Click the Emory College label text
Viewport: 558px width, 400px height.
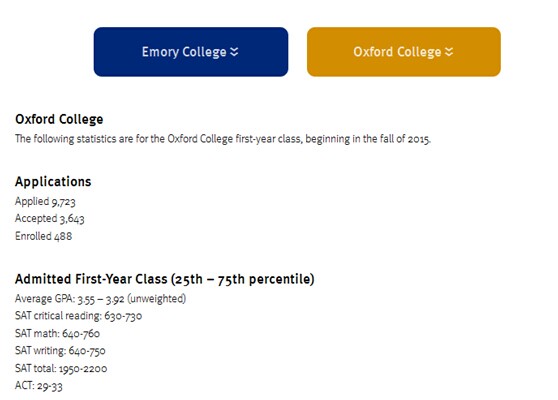(184, 52)
